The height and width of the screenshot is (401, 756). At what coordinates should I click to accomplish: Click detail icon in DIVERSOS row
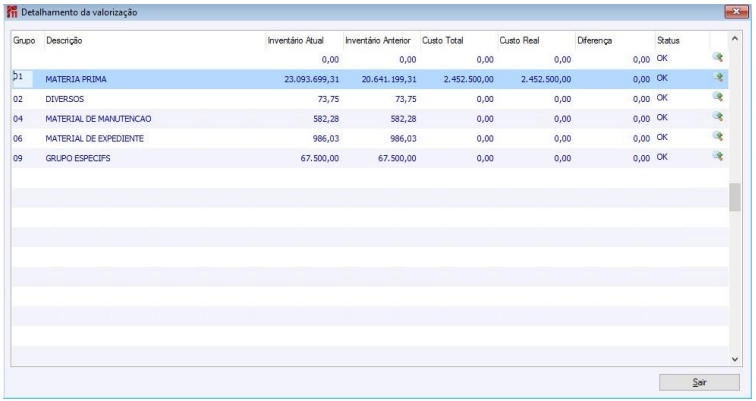(x=717, y=98)
